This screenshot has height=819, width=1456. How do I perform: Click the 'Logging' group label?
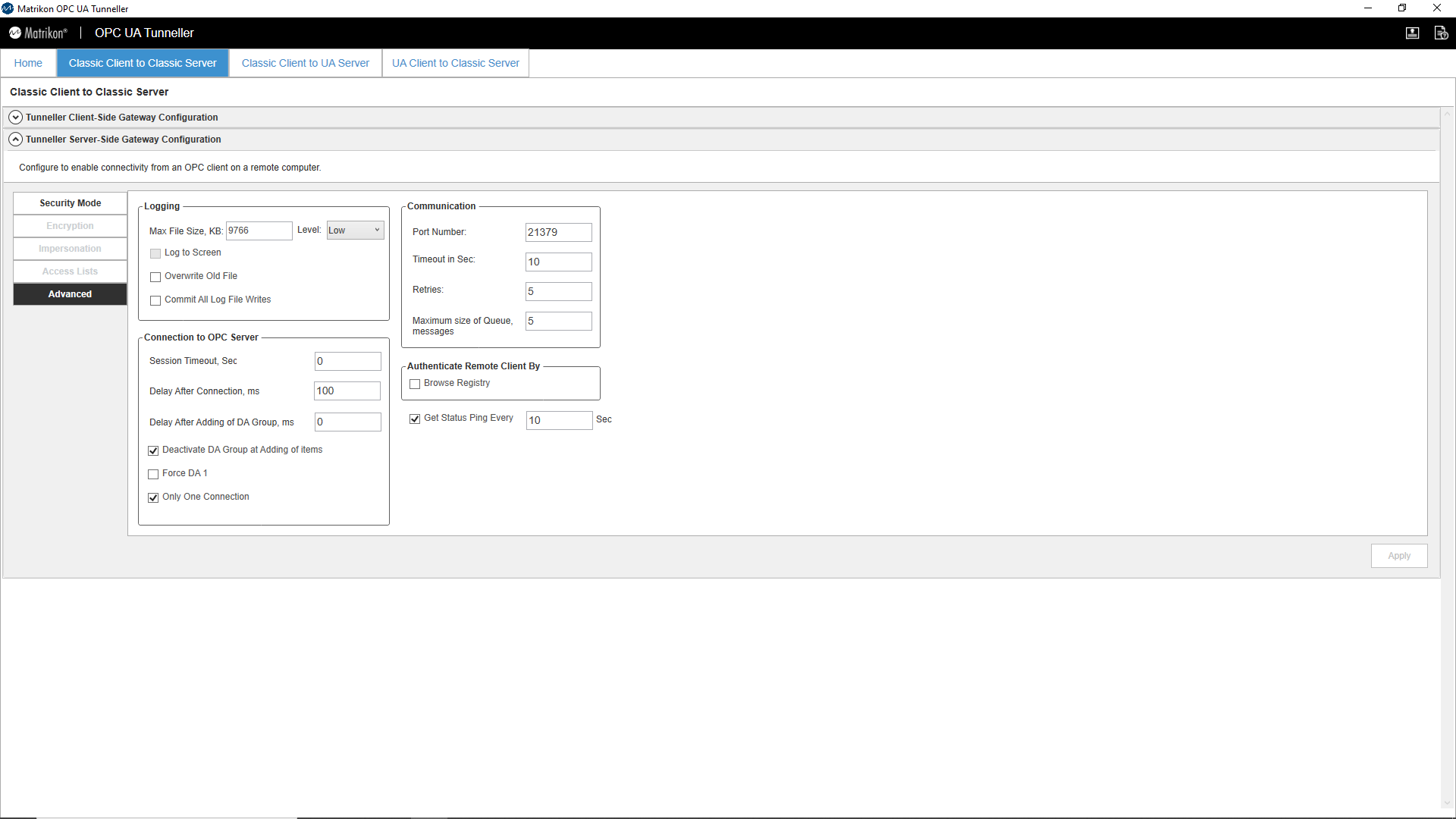coord(162,206)
